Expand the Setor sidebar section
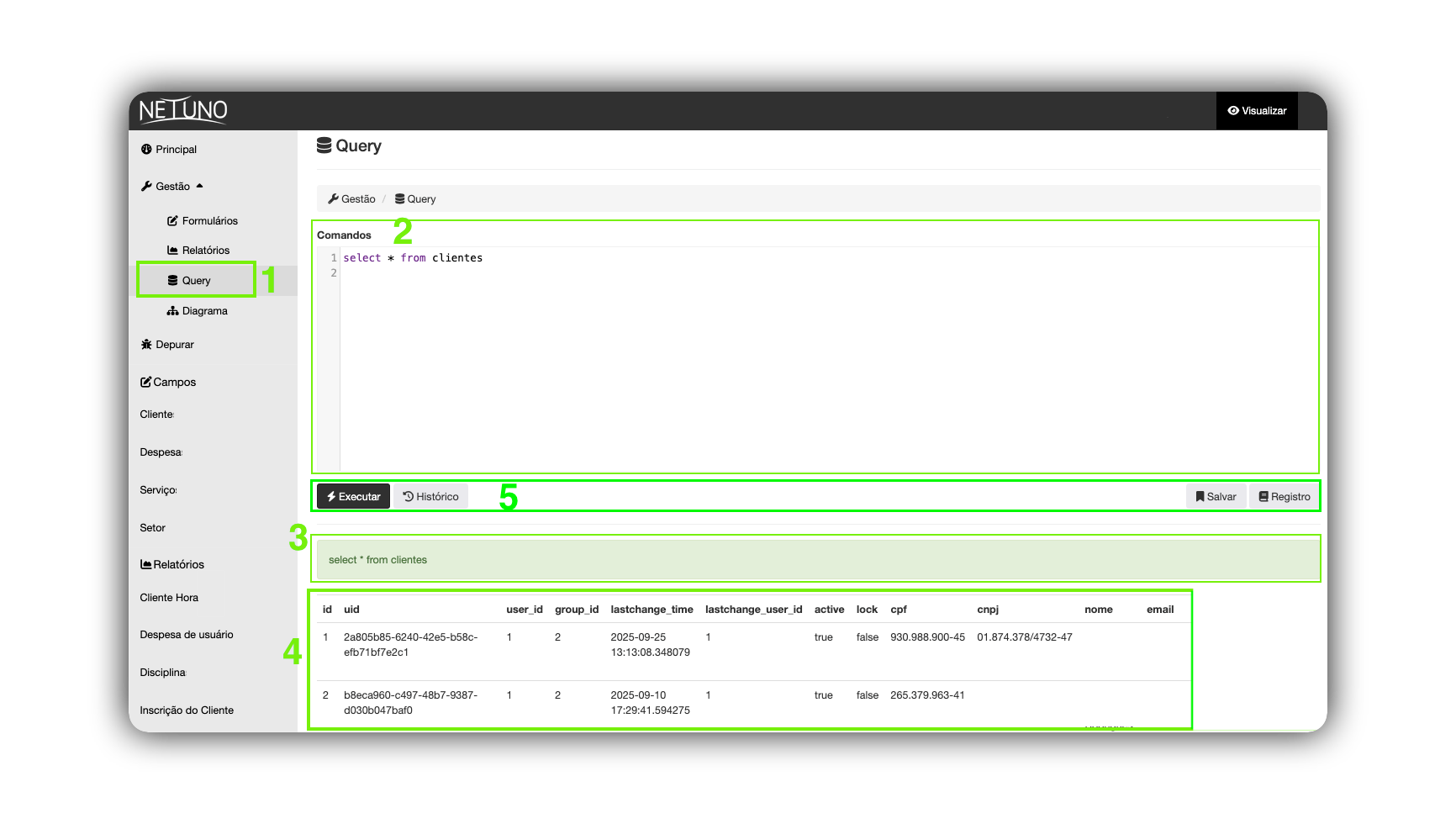Viewport: 1456px width, 824px height. 153,527
